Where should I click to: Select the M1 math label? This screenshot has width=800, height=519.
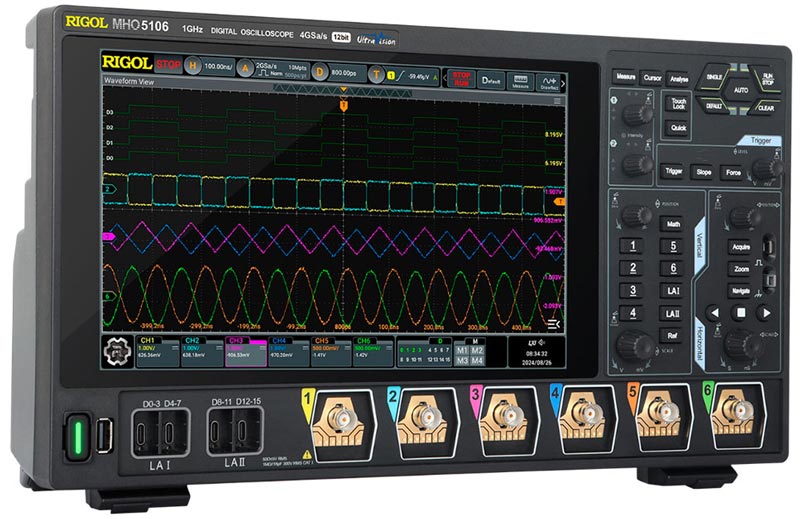(462, 350)
